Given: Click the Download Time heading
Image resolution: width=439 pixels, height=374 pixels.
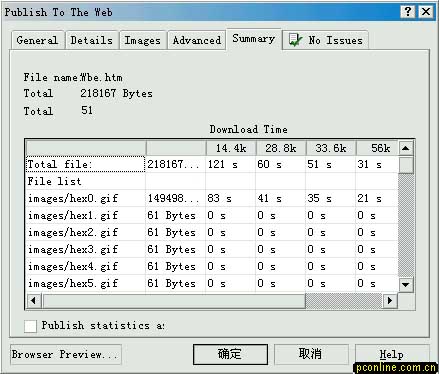Looking at the screenshot, I should pos(249,129).
